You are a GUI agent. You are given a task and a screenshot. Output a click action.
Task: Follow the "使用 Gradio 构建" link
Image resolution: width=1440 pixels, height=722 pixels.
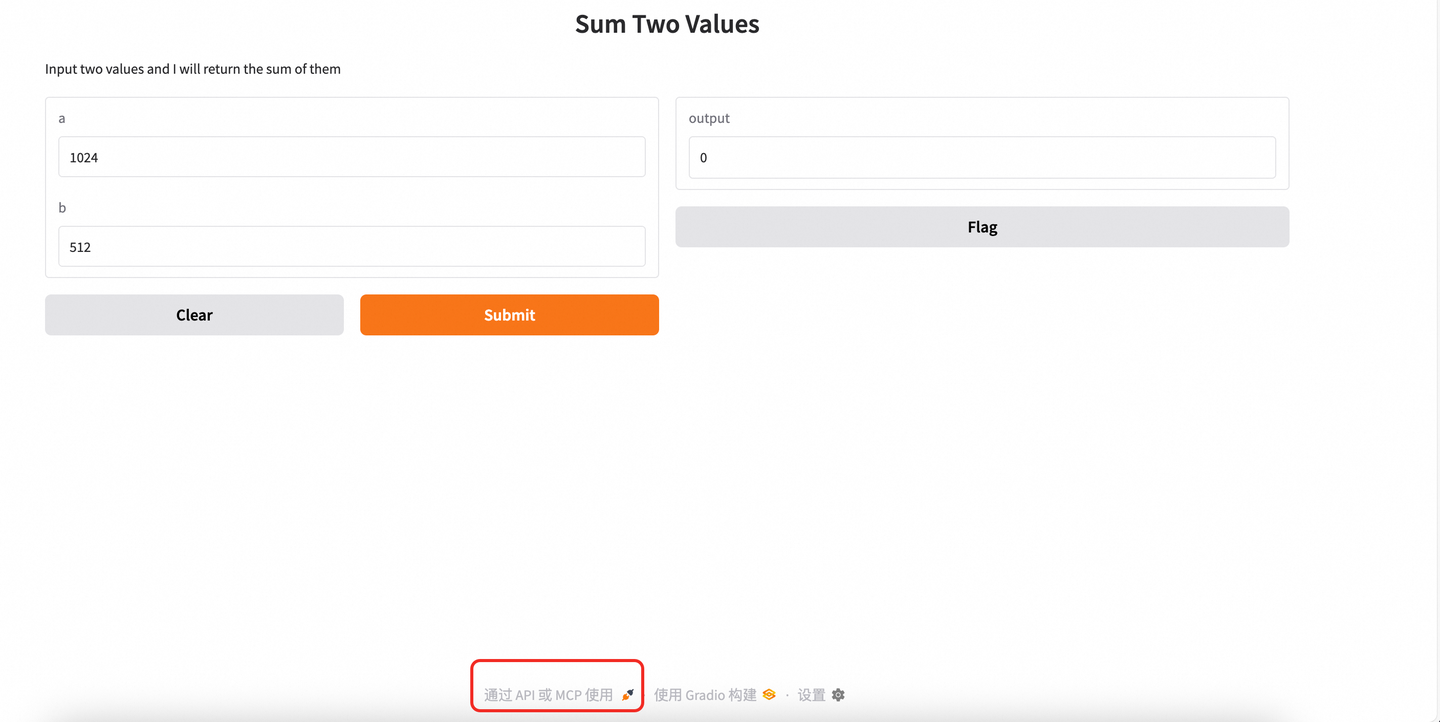click(x=705, y=695)
